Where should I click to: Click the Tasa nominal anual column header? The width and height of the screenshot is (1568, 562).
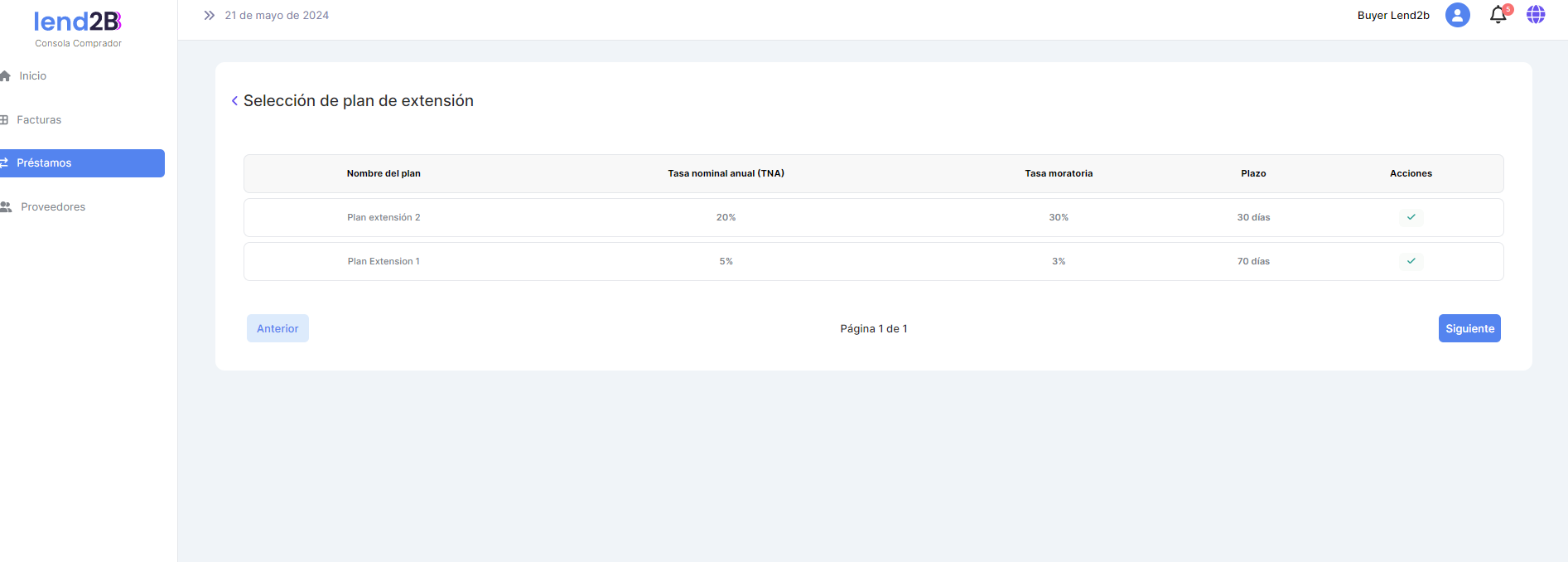(x=726, y=173)
